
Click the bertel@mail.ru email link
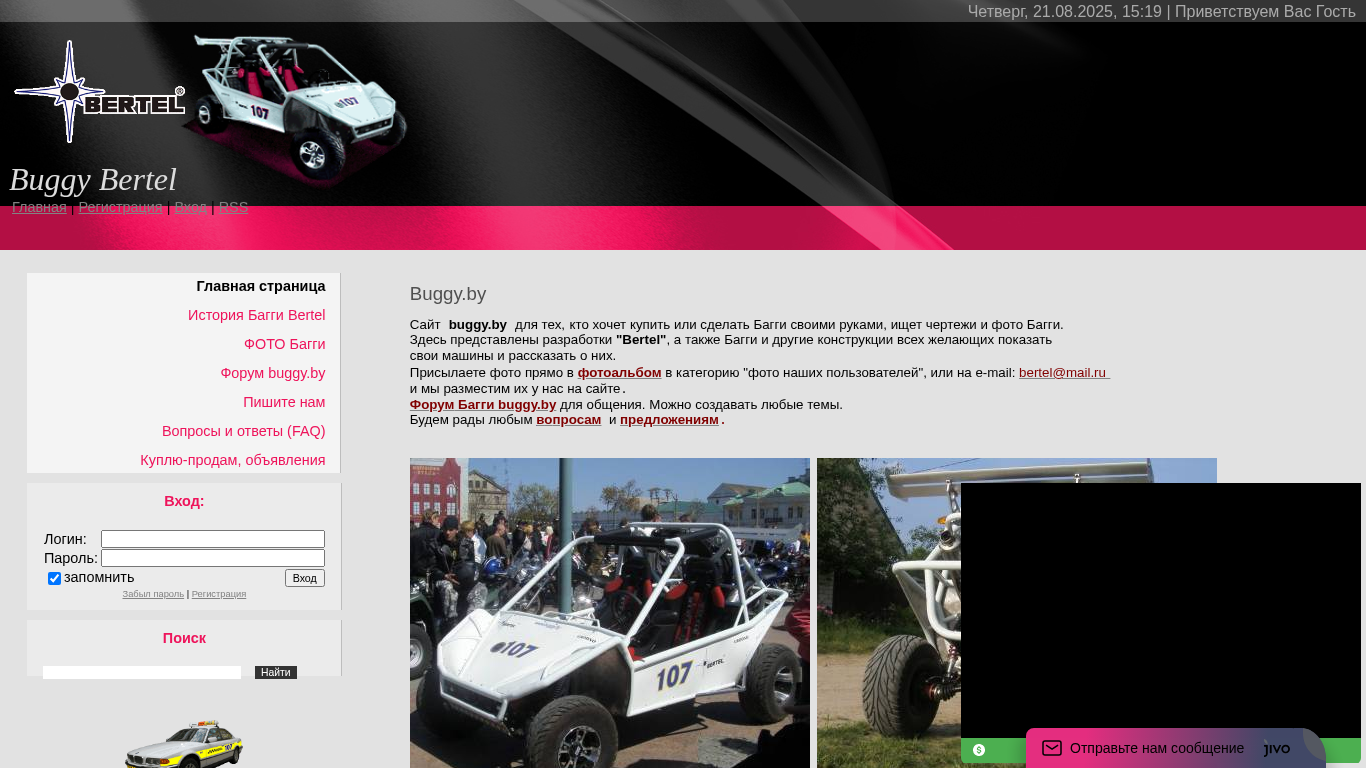(x=1064, y=373)
